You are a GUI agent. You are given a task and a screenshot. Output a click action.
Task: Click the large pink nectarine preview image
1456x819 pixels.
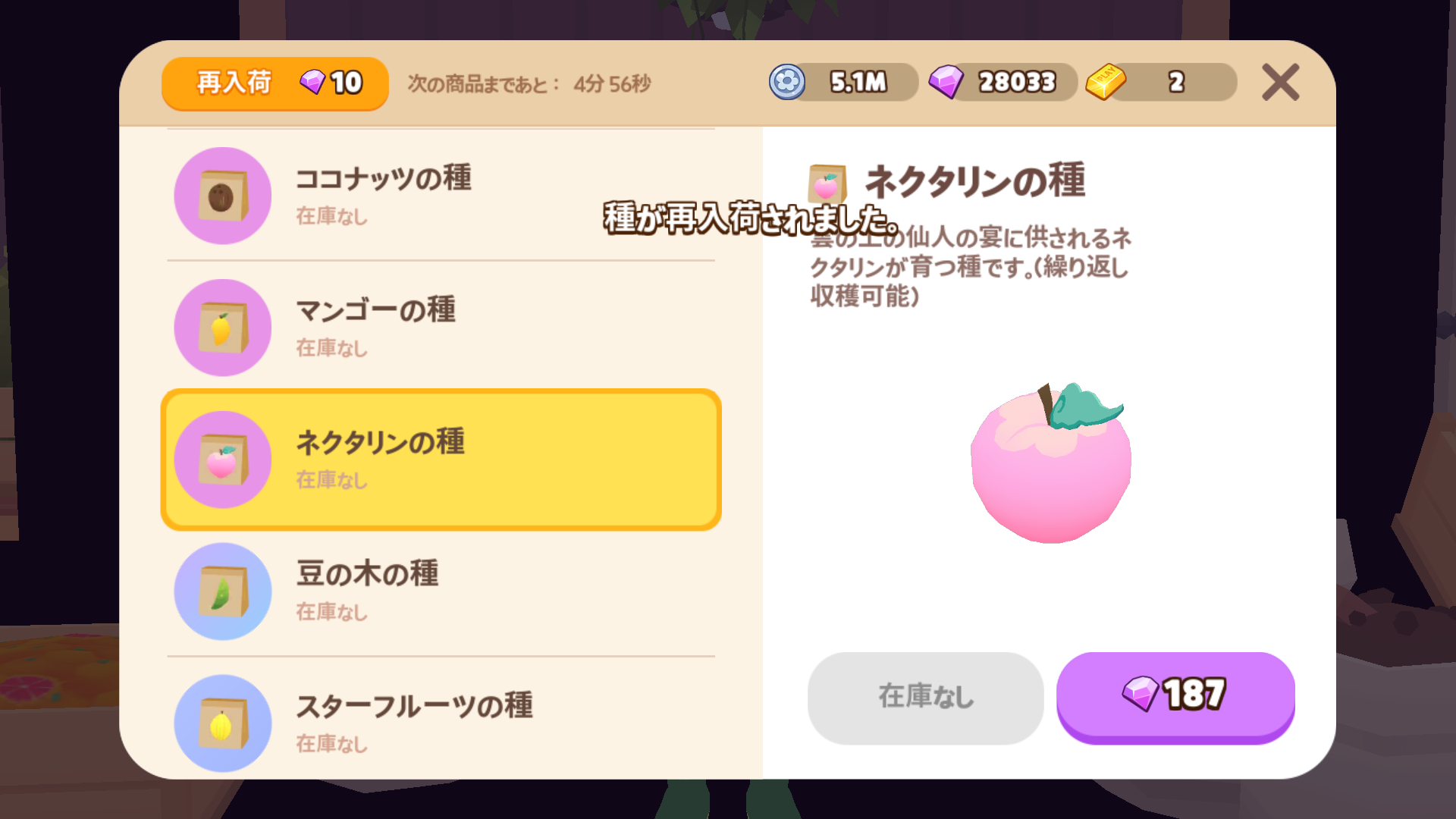click(1051, 463)
